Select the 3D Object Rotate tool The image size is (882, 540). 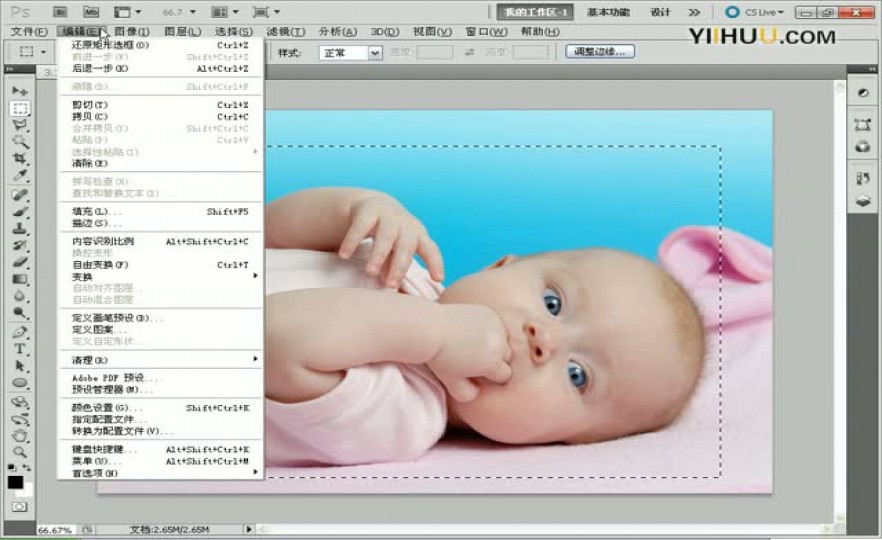click(x=20, y=403)
